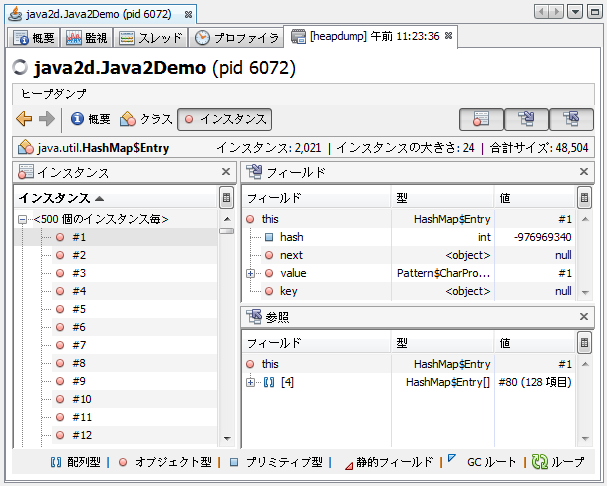
Task: Open column chooser in fields table
Action: [x=585, y=198]
